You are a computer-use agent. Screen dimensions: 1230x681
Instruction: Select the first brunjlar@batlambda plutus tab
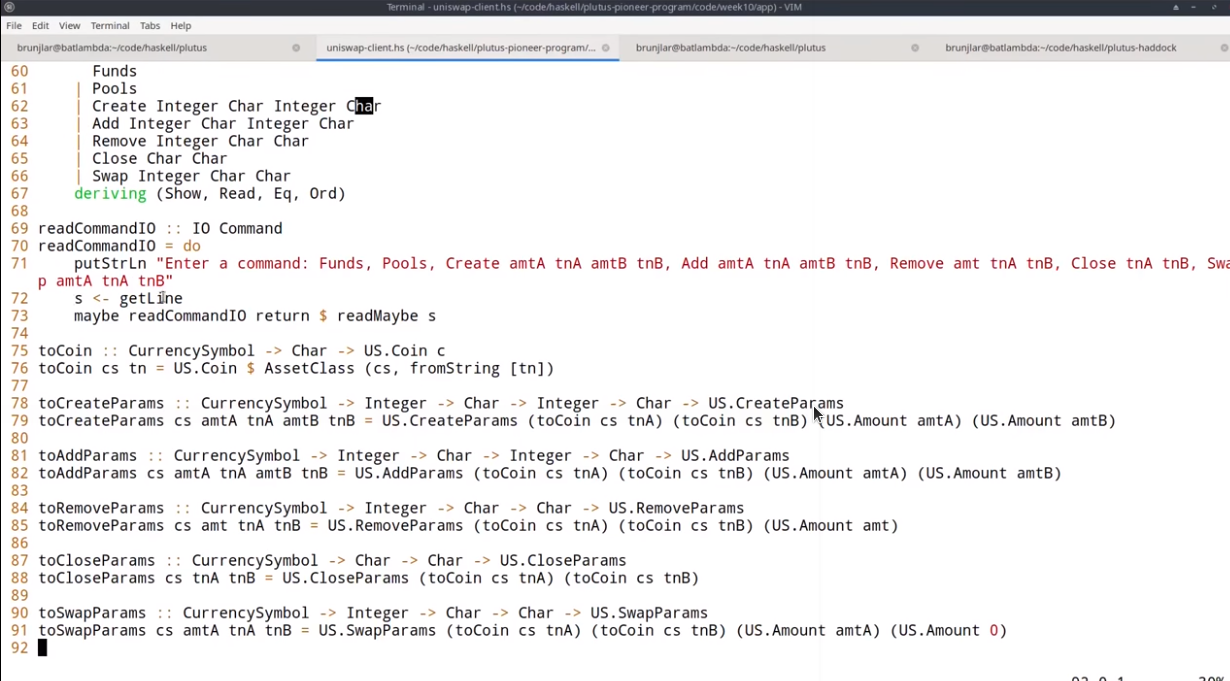pyautogui.click(x=112, y=48)
